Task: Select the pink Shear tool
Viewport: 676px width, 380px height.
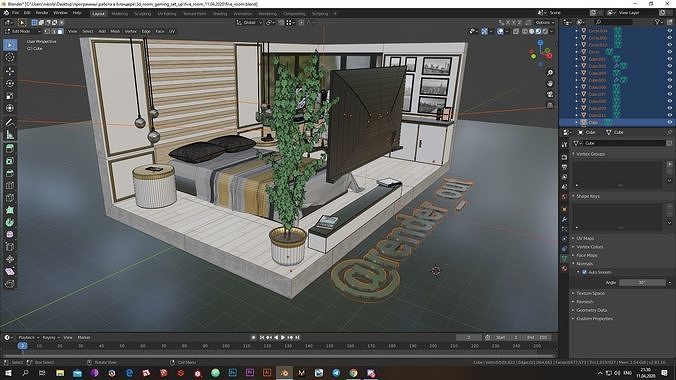Action: 9,272
